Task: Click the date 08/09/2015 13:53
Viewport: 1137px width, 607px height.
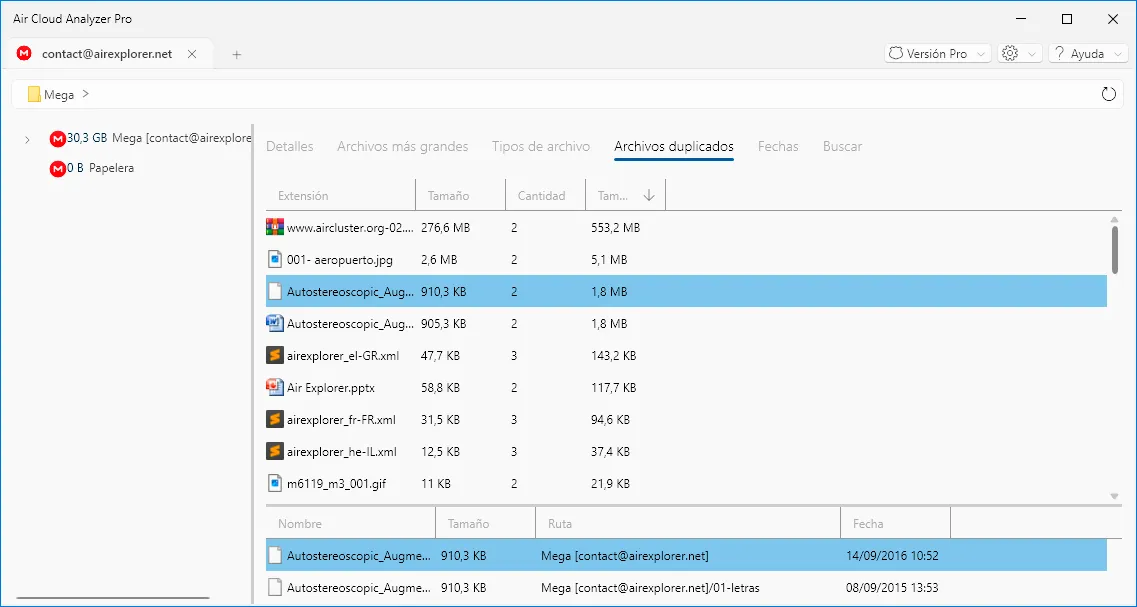Action: click(x=892, y=586)
